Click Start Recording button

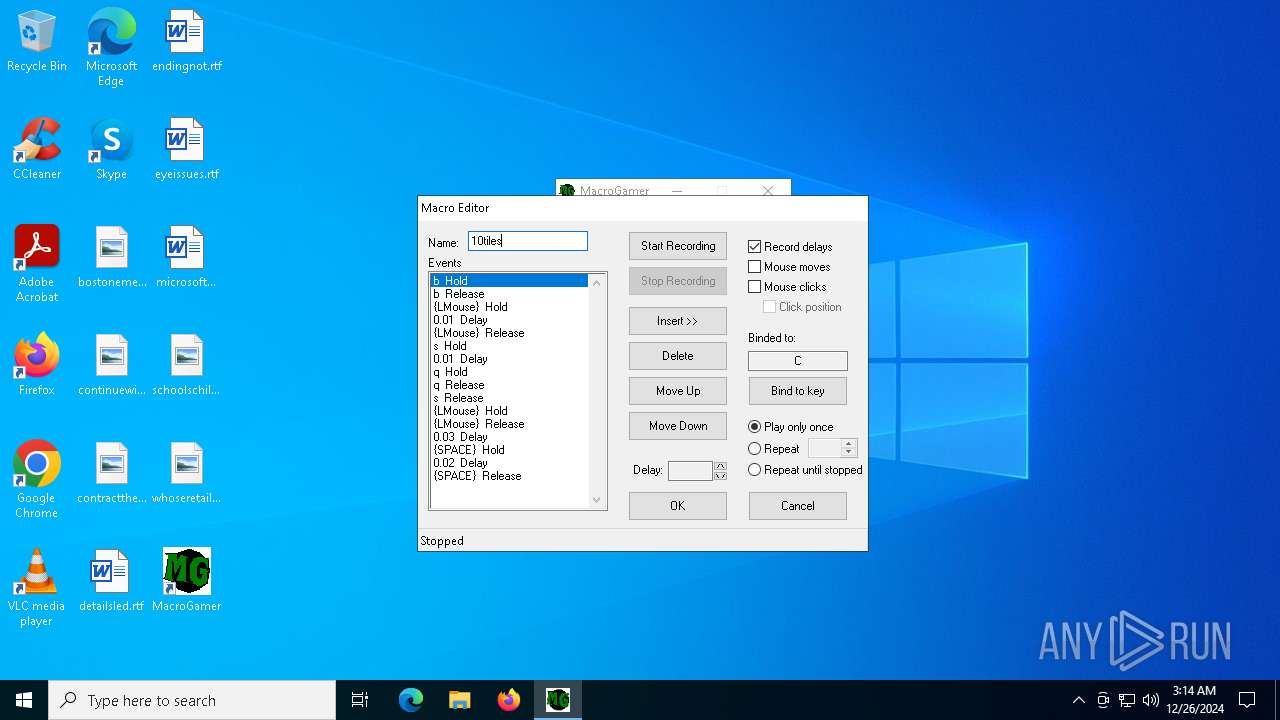[x=677, y=246]
